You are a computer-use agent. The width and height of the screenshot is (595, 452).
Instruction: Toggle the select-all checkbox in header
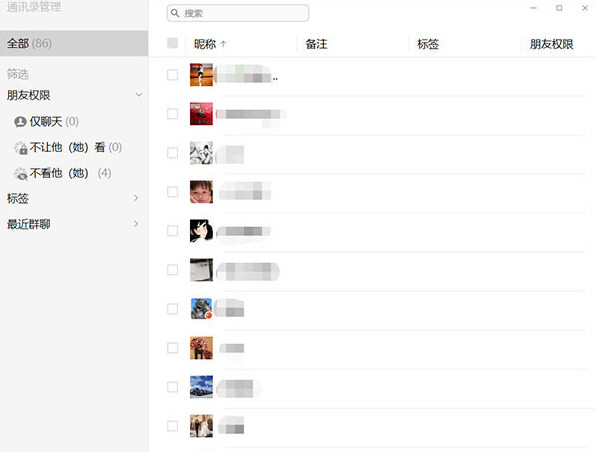[x=173, y=43]
